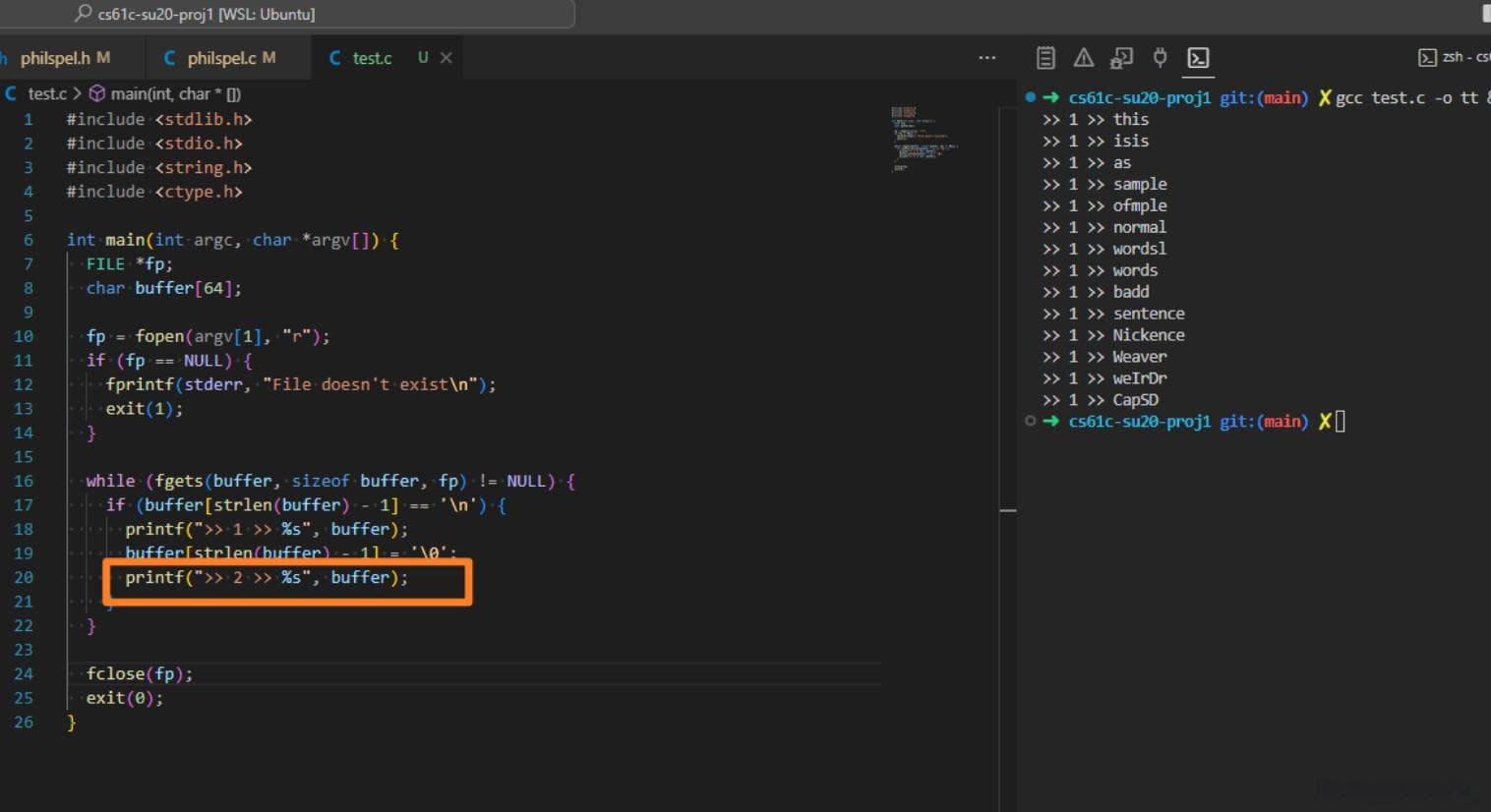
Task: Close the test.c editor tab
Action: pos(446,58)
